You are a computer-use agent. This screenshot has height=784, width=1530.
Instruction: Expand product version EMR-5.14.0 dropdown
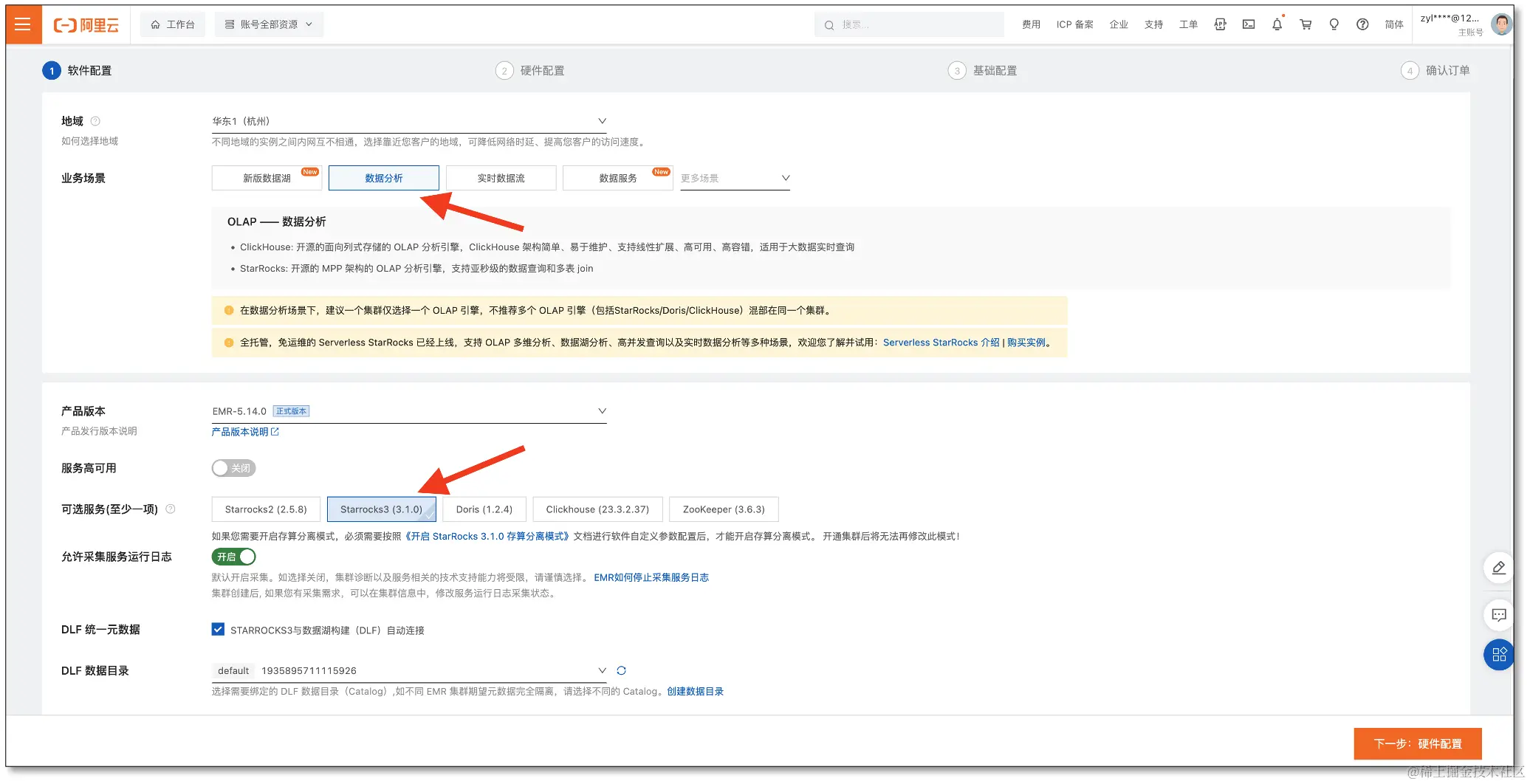tap(409, 411)
